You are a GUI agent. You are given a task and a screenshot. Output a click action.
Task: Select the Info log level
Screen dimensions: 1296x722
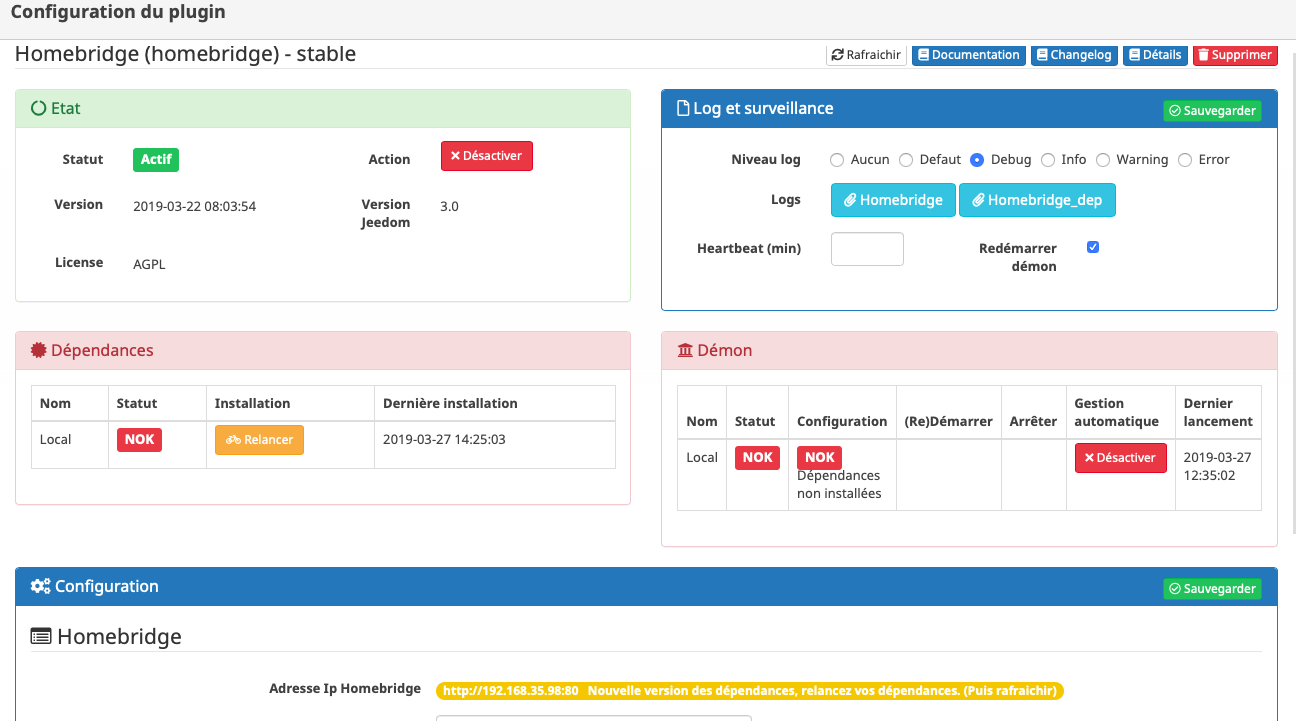click(x=1048, y=160)
